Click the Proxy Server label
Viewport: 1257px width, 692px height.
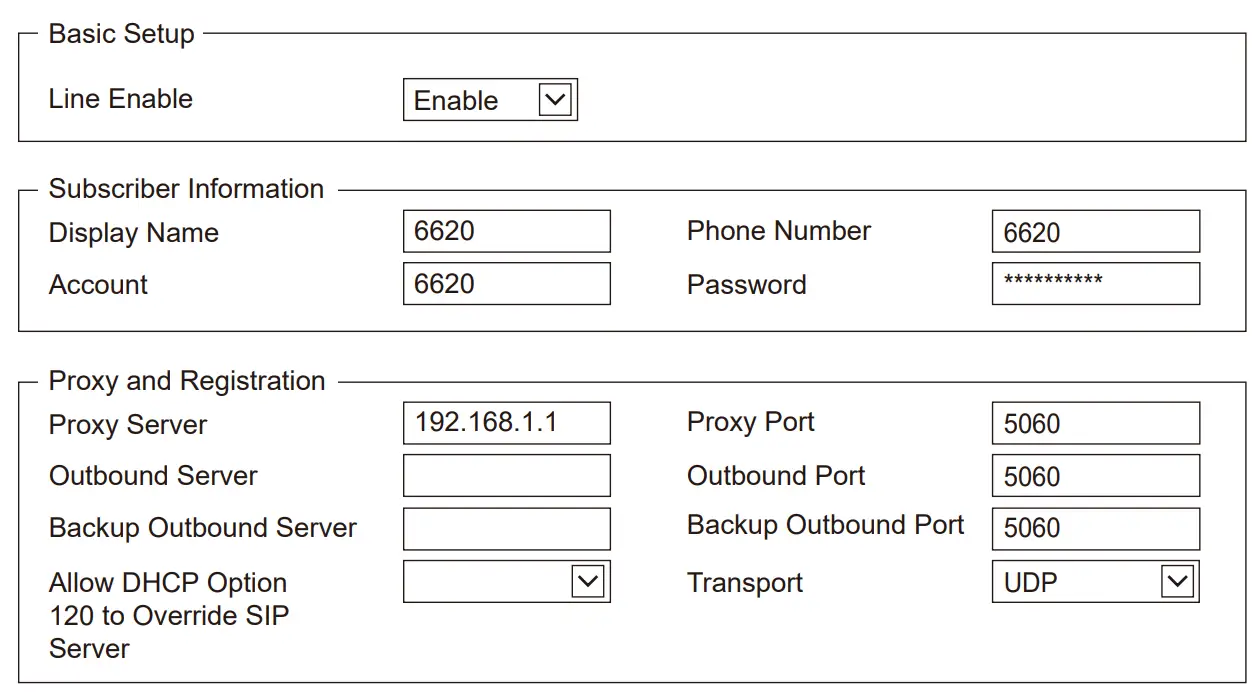tap(128, 425)
